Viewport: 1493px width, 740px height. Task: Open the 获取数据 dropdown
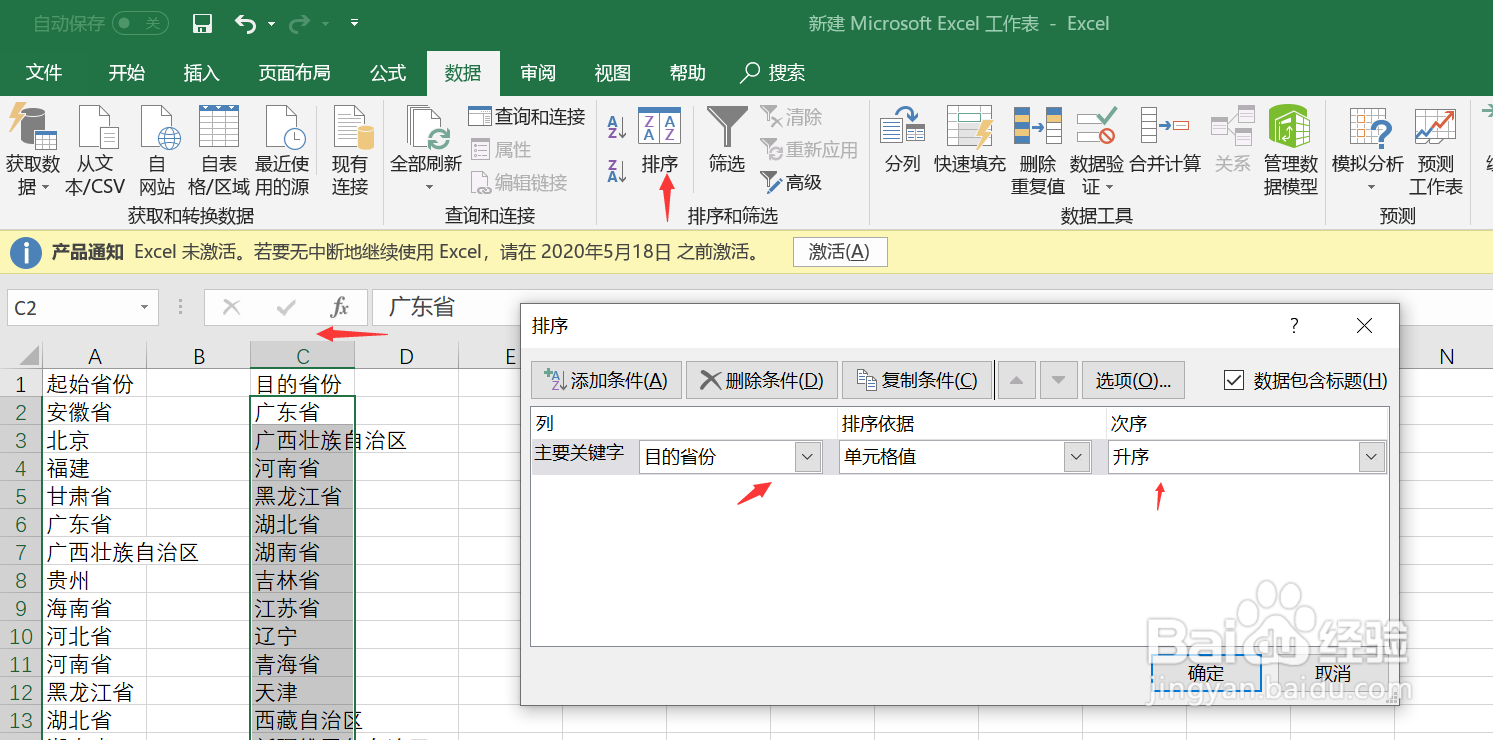tap(33, 150)
